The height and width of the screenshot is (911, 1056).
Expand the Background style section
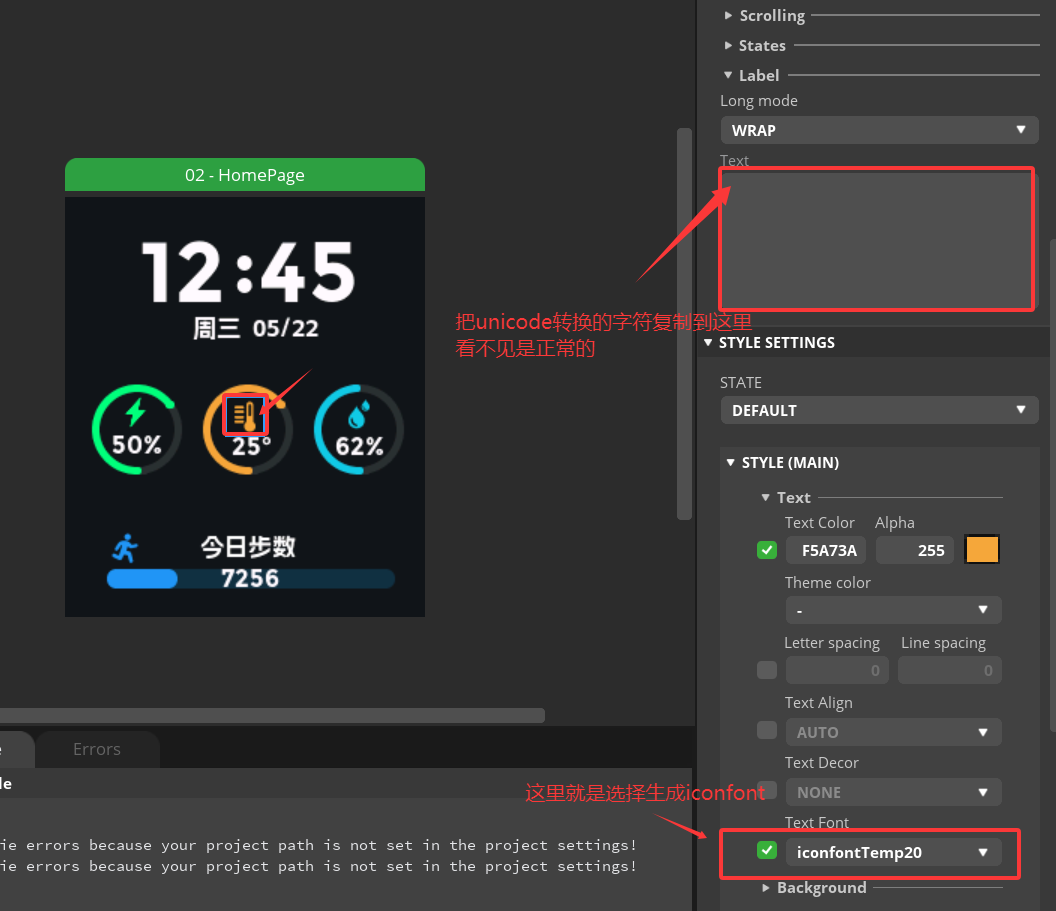coord(820,888)
